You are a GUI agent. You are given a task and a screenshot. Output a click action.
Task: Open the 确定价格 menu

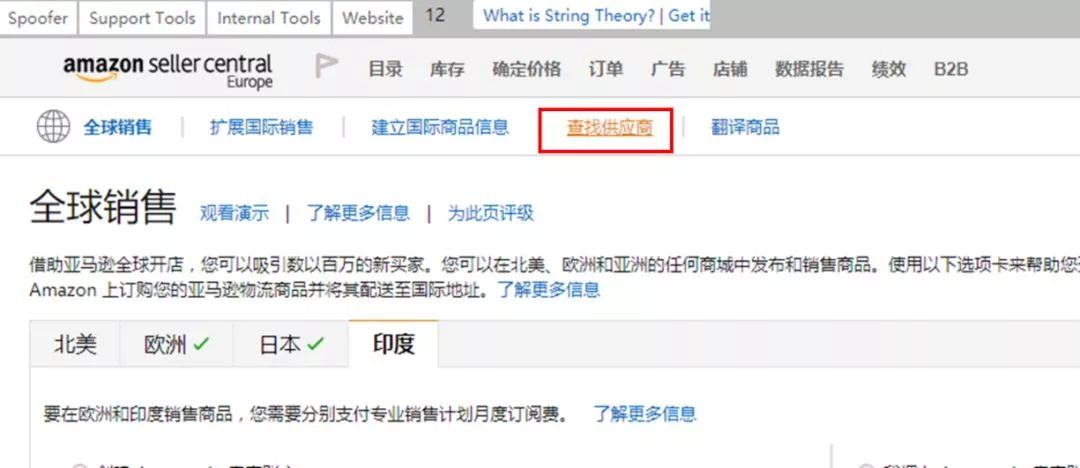[526, 69]
